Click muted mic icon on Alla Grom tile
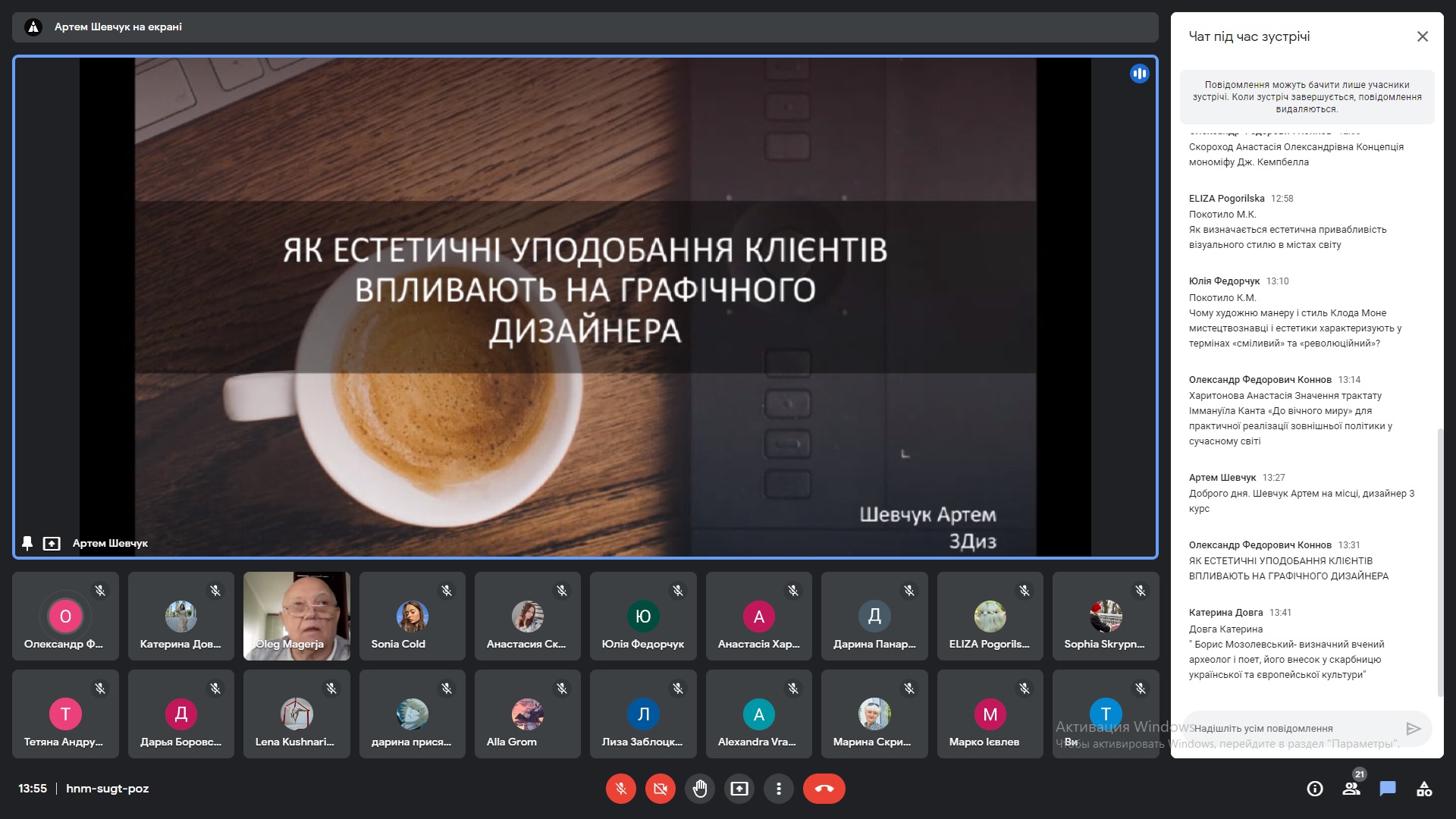The width and height of the screenshot is (1456, 819). click(x=562, y=688)
